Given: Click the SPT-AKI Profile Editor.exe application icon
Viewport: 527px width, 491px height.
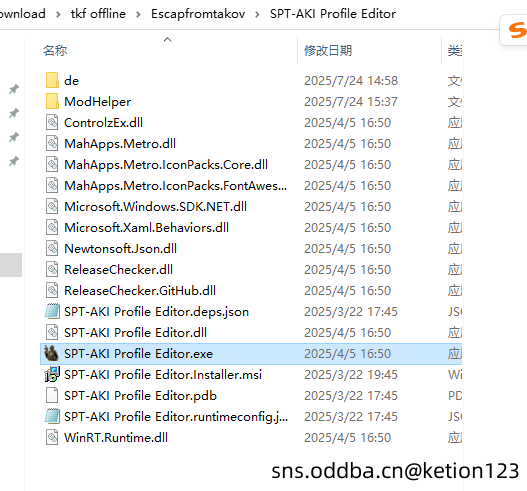Looking at the screenshot, I should tap(51, 353).
